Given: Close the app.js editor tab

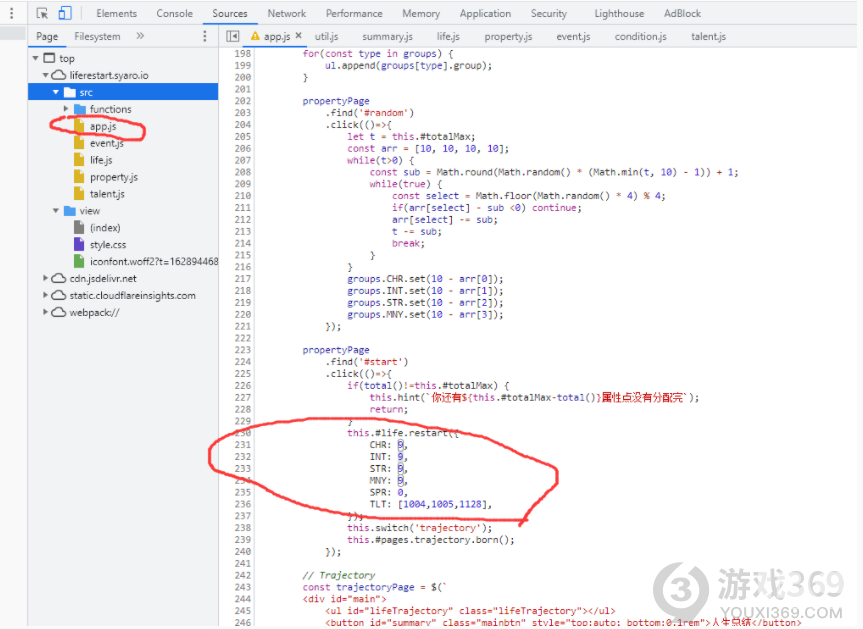Looking at the screenshot, I should [x=298, y=36].
